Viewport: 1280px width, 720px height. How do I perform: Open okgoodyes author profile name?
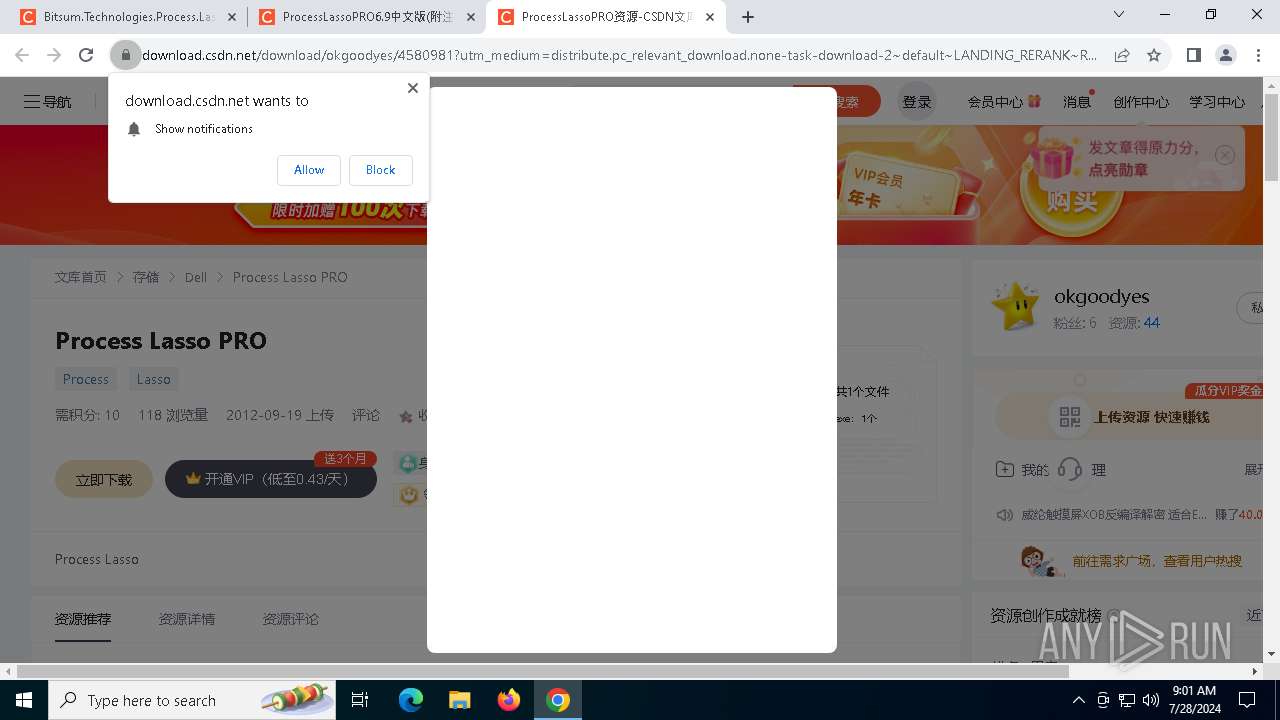click(x=1102, y=297)
